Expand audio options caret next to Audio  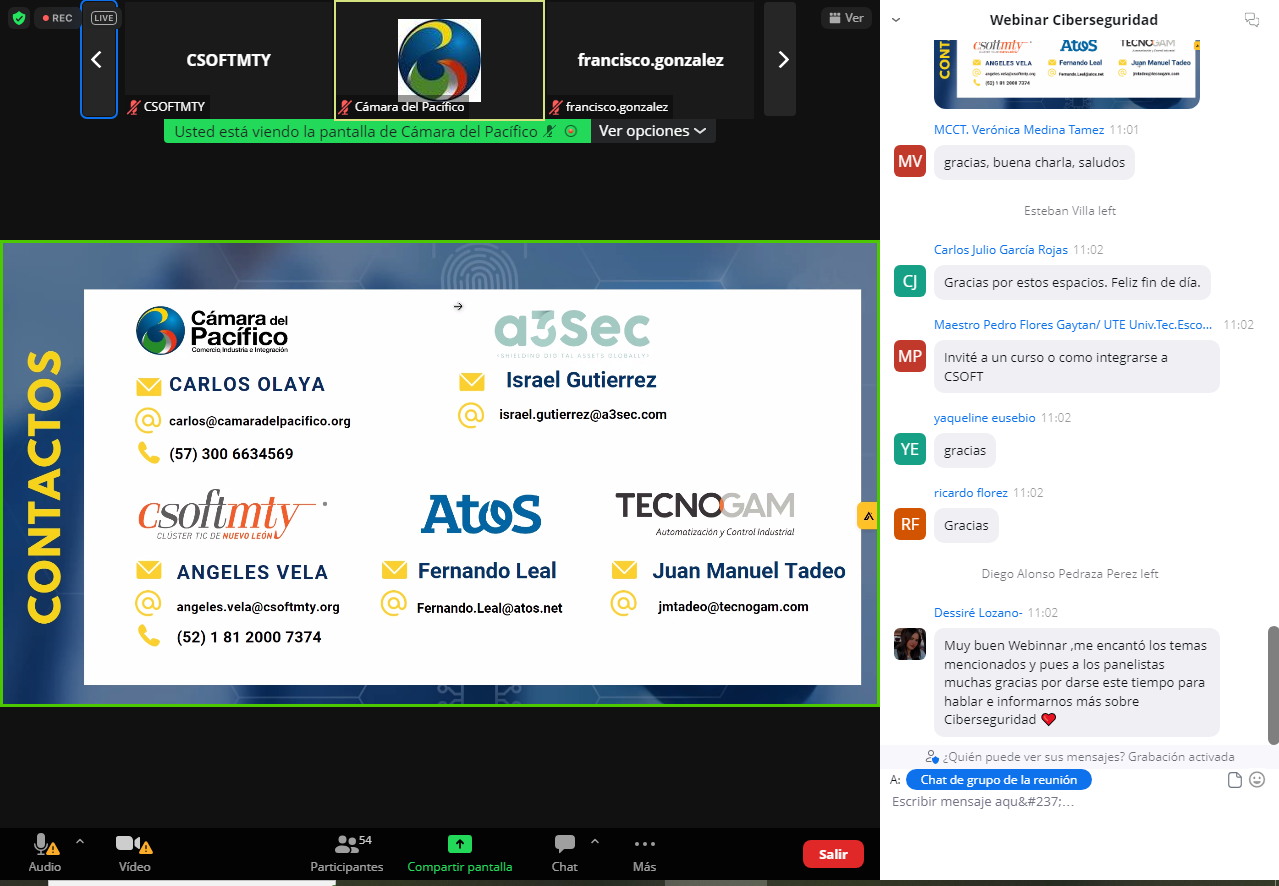80,841
